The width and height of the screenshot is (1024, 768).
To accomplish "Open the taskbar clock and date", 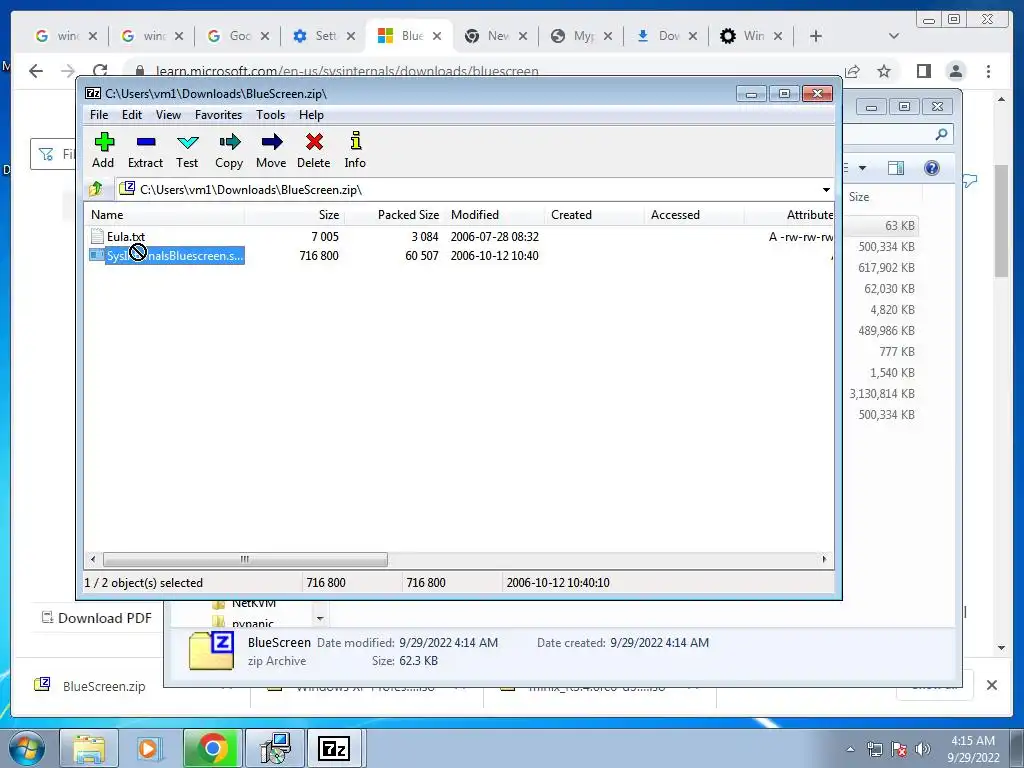I will pyautogui.click(x=972, y=749).
